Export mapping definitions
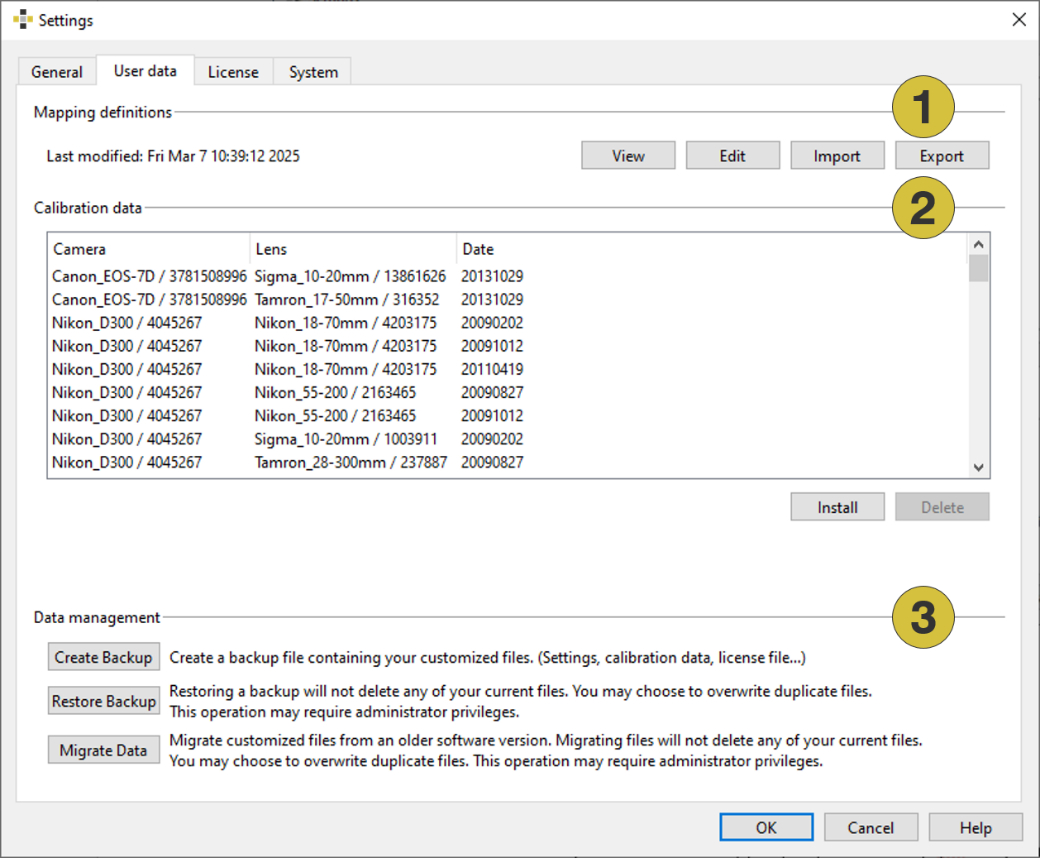Image resolution: width=1040 pixels, height=858 pixels. 942,155
